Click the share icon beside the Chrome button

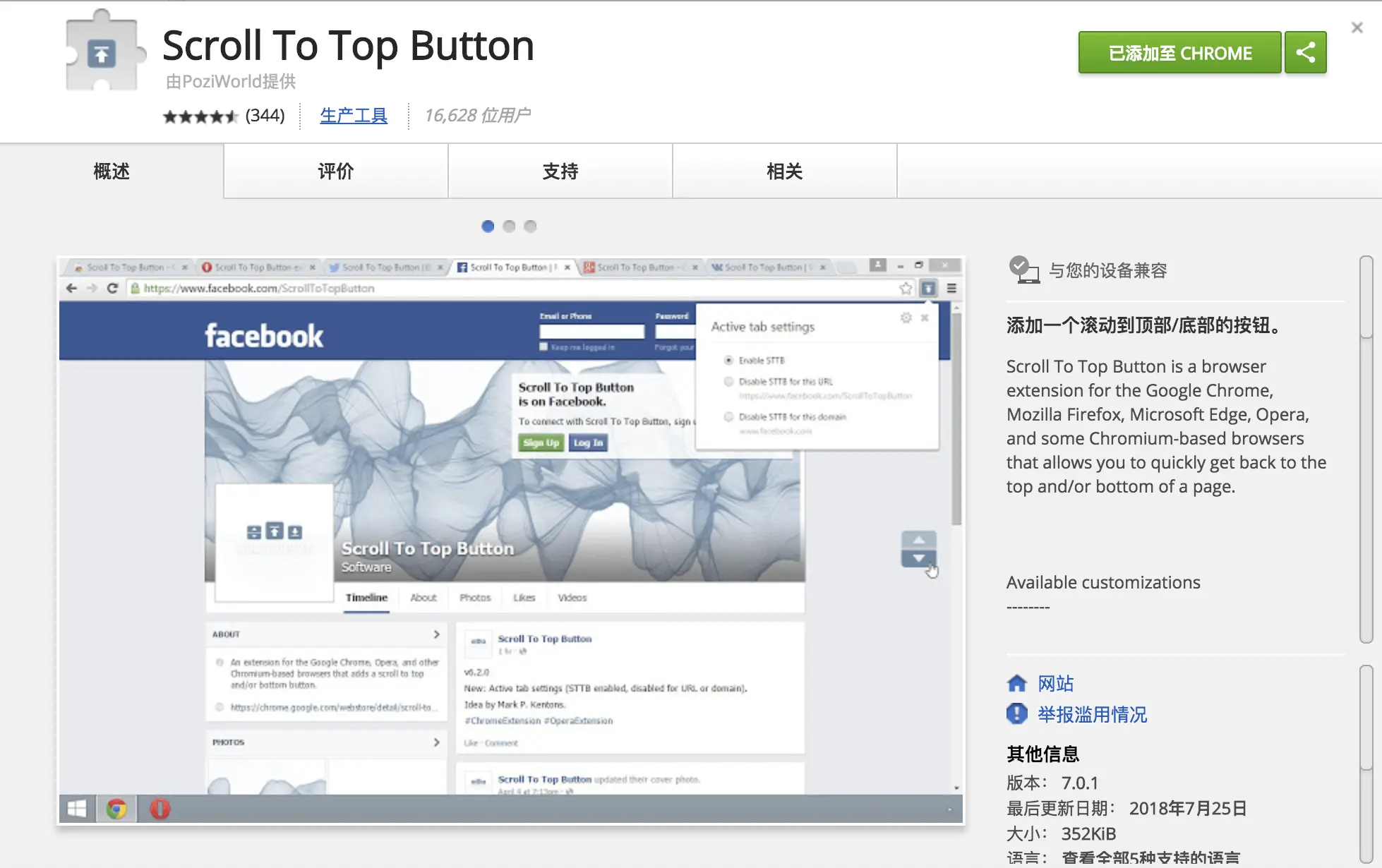tap(1305, 52)
